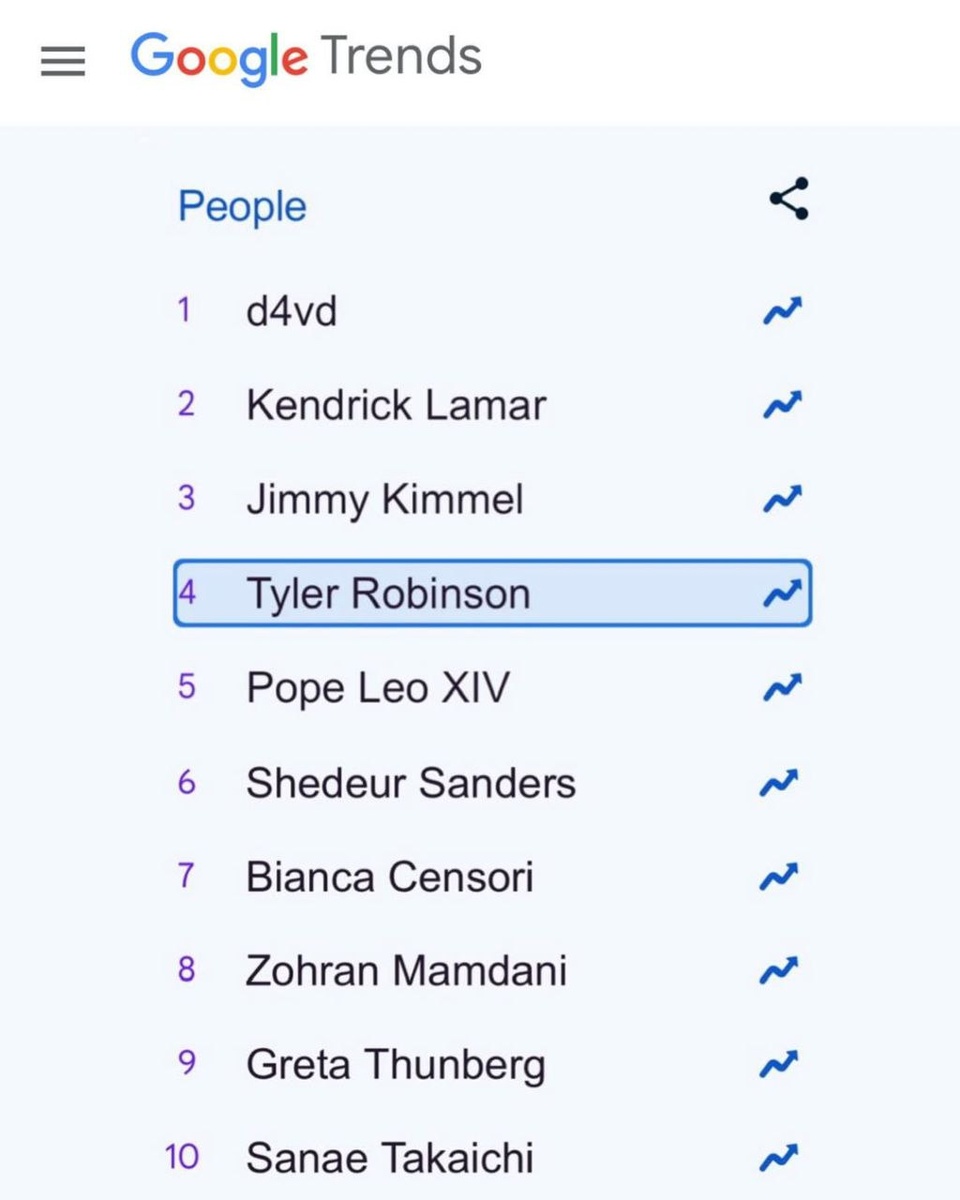
Task: Select Greta Thunberg in the list
Action: click(x=396, y=1065)
